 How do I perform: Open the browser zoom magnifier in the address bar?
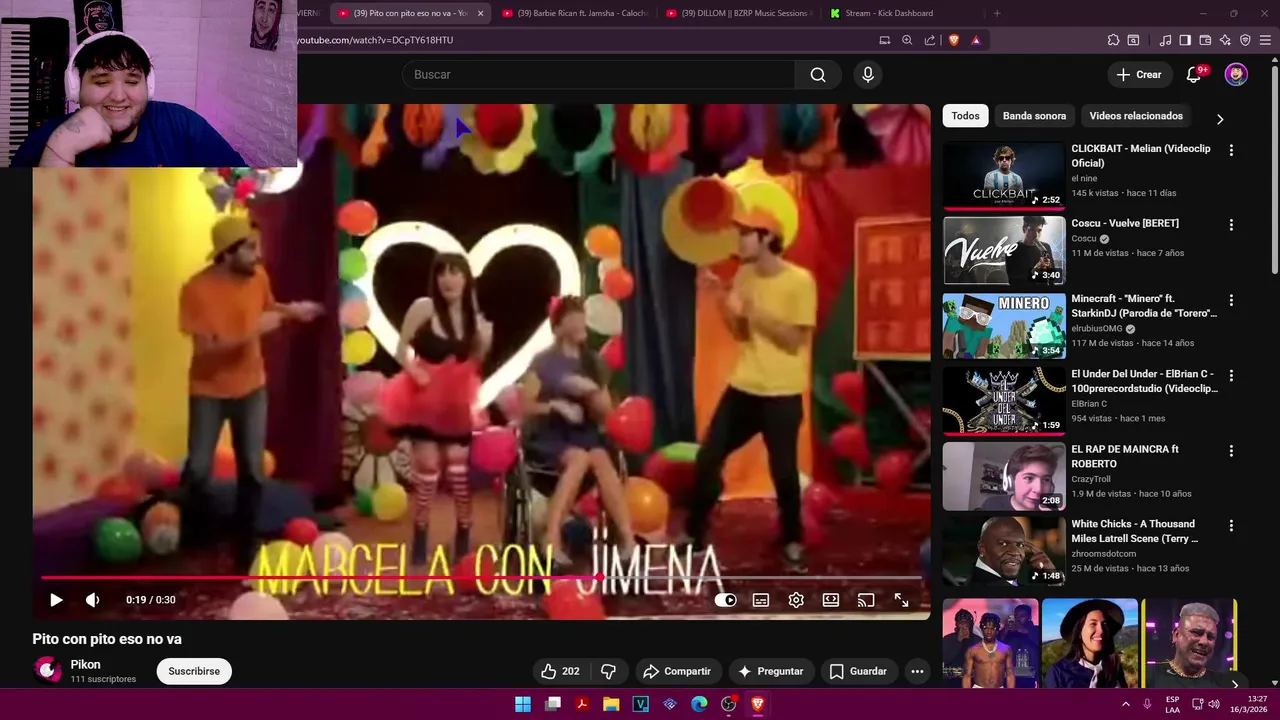(x=907, y=40)
